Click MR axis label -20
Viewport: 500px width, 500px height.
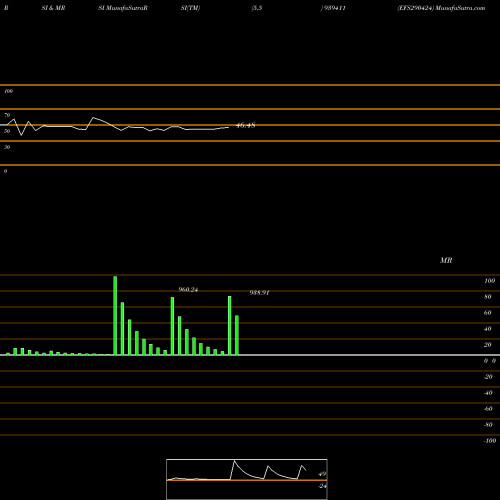(488, 377)
